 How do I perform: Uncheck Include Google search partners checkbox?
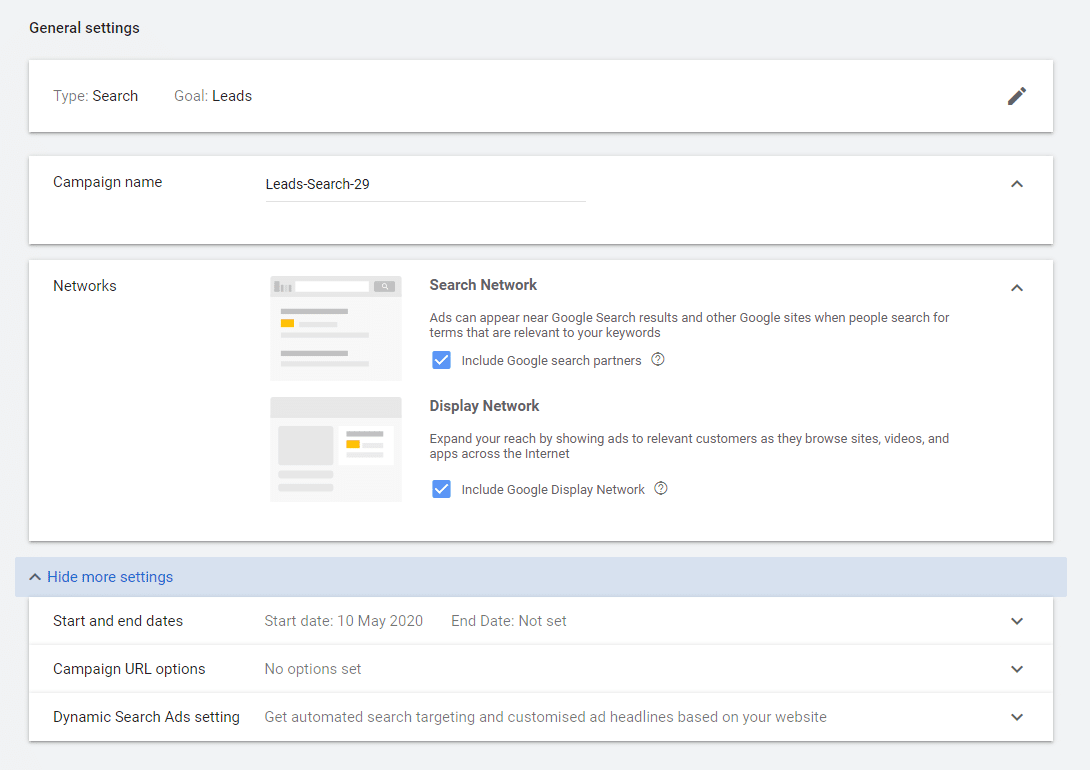441,360
